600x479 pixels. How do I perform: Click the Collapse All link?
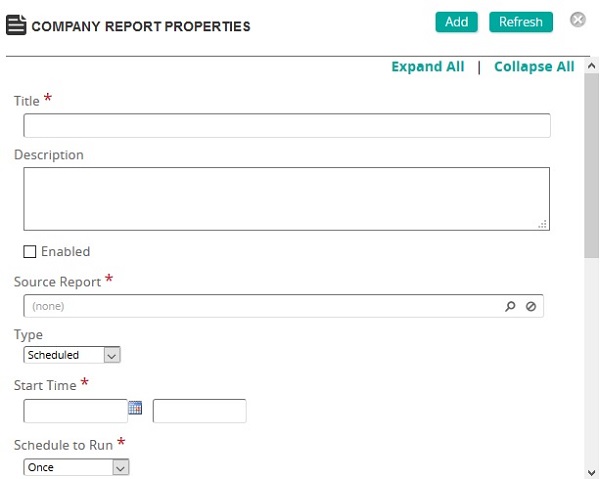pyautogui.click(x=534, y=67)
